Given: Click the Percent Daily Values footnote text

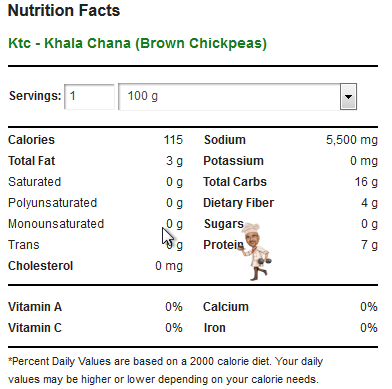Looking at the screenshot, I should (x=165, y=370).
